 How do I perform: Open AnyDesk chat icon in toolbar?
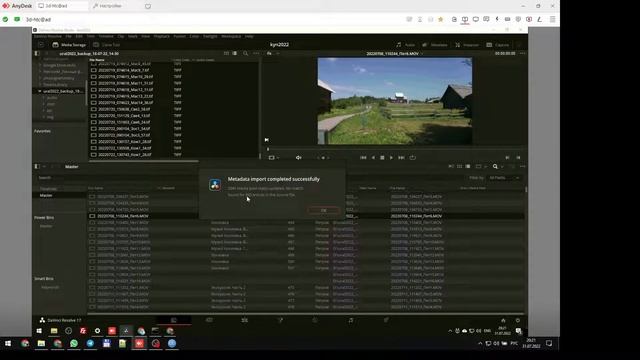(486, 19)
